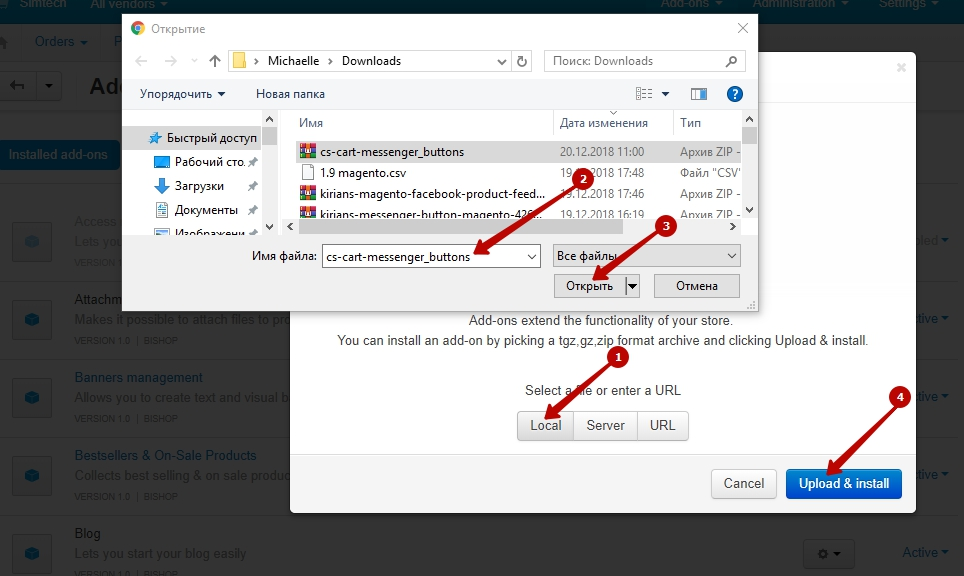Open the Упорядочить menu

(x=182, y=94)
